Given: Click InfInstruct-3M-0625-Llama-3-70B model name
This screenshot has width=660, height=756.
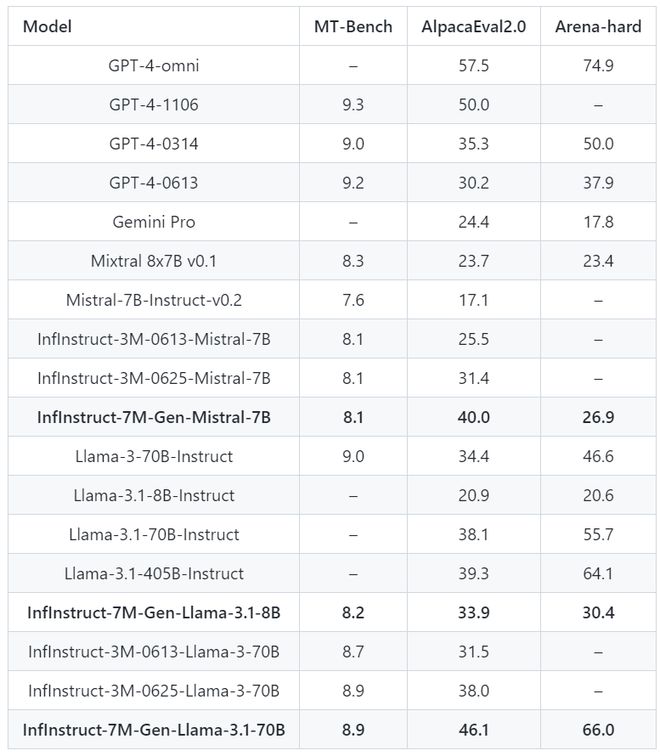Looking at the screenshot, I should click(x=153, y=690).
